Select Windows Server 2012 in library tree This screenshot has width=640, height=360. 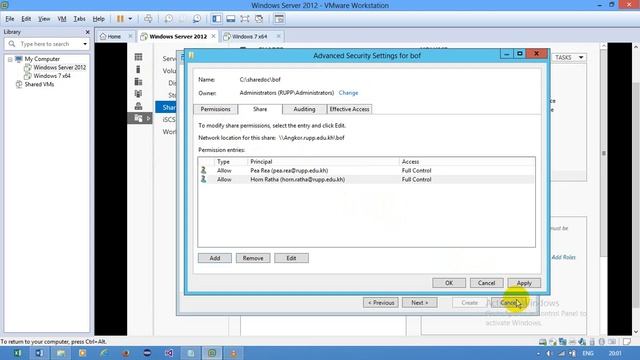[x=60, y=67]
